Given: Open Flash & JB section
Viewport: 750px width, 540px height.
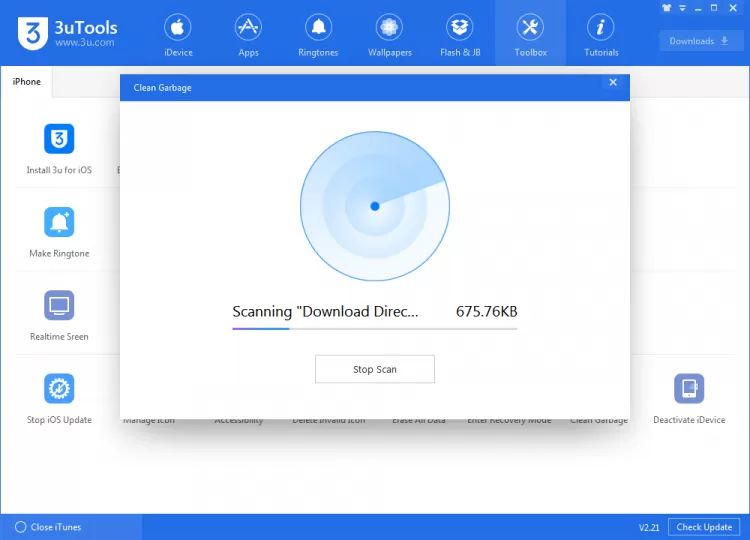Looking at the screenshot, I should (460, 35).
